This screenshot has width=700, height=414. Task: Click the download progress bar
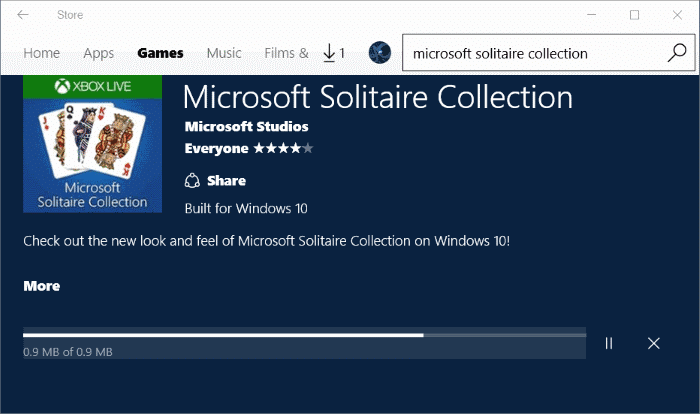pos(304,335)
